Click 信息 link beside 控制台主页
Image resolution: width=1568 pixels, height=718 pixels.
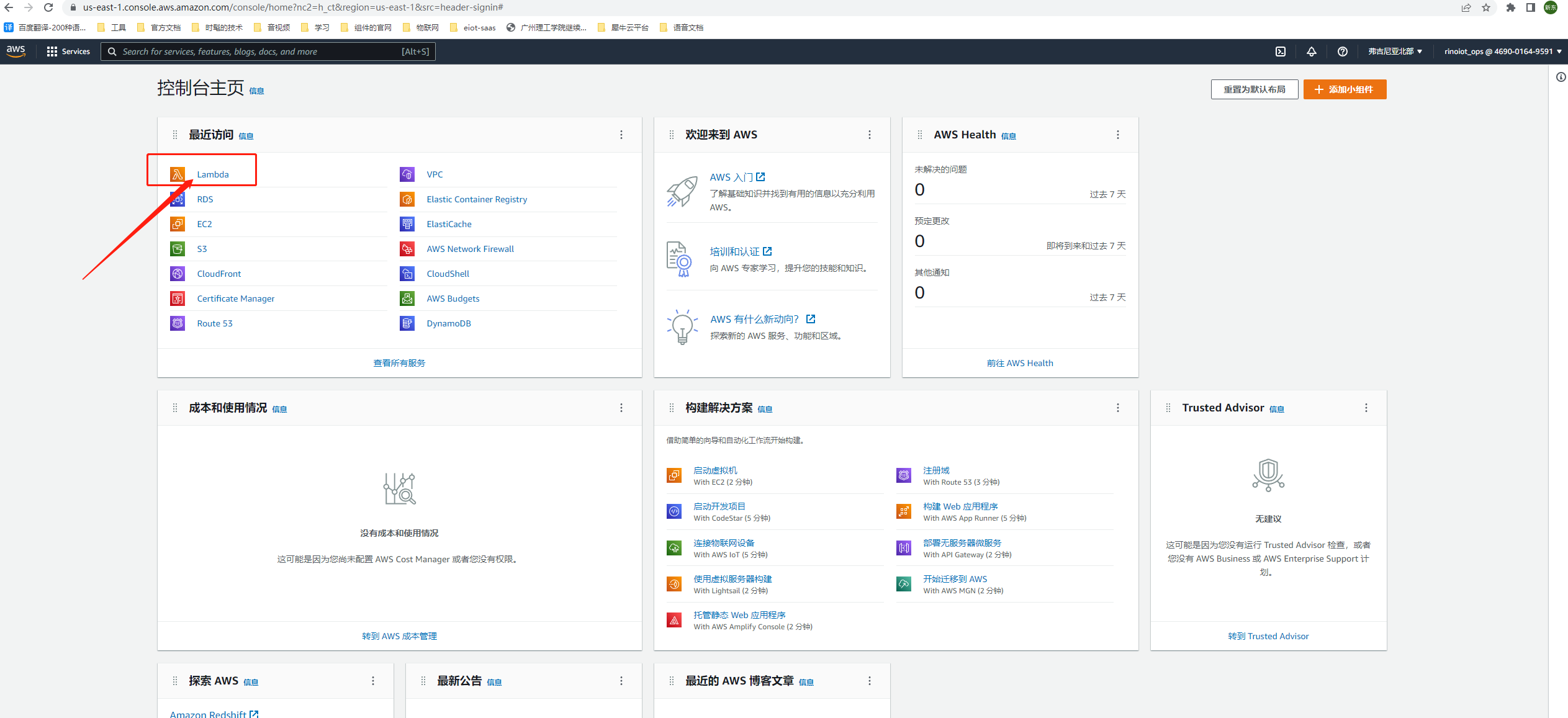256,91
